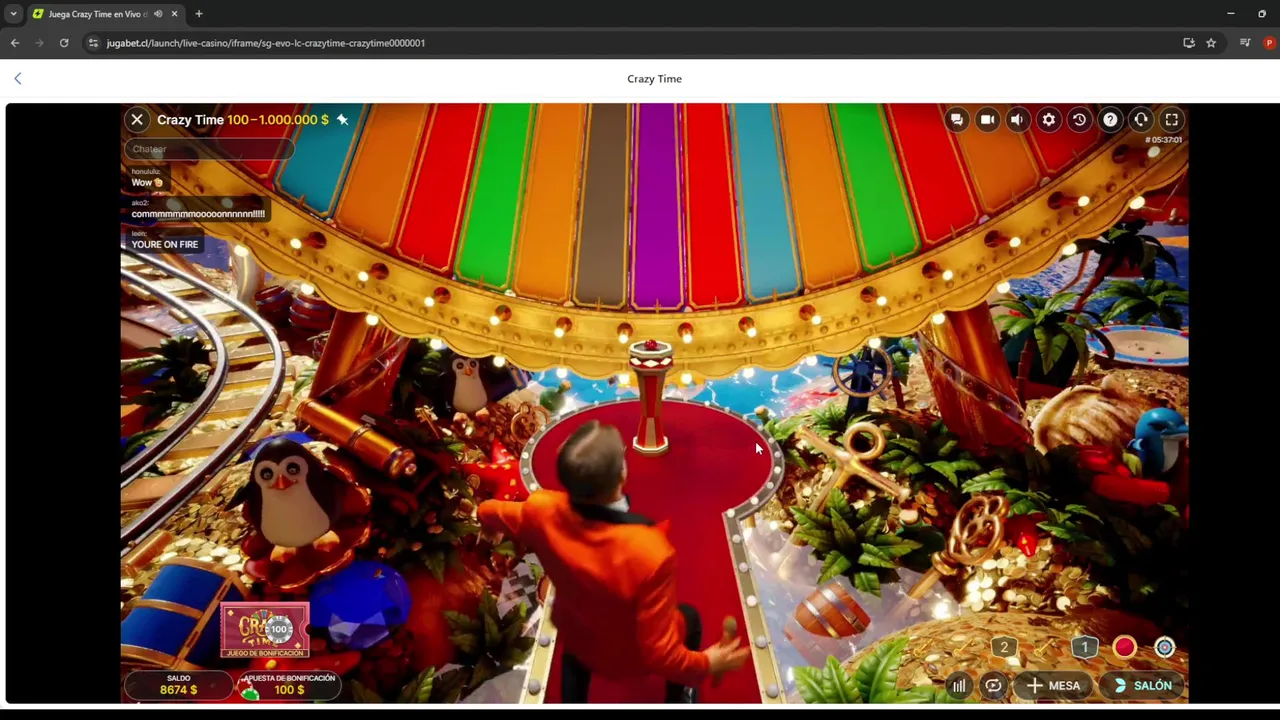Open a new browser tab
The image size is (1280, 720).
click(x=199, y=14)
